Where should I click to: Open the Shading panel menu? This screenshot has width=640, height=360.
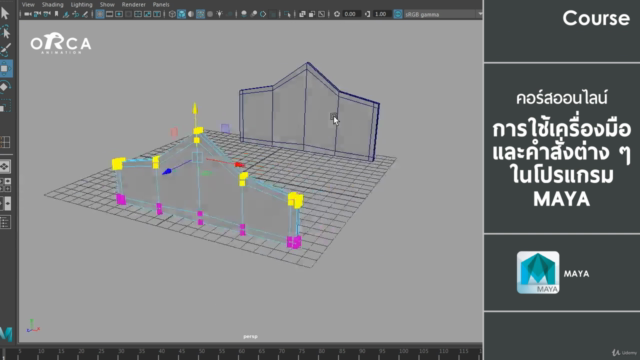[53, 4]
